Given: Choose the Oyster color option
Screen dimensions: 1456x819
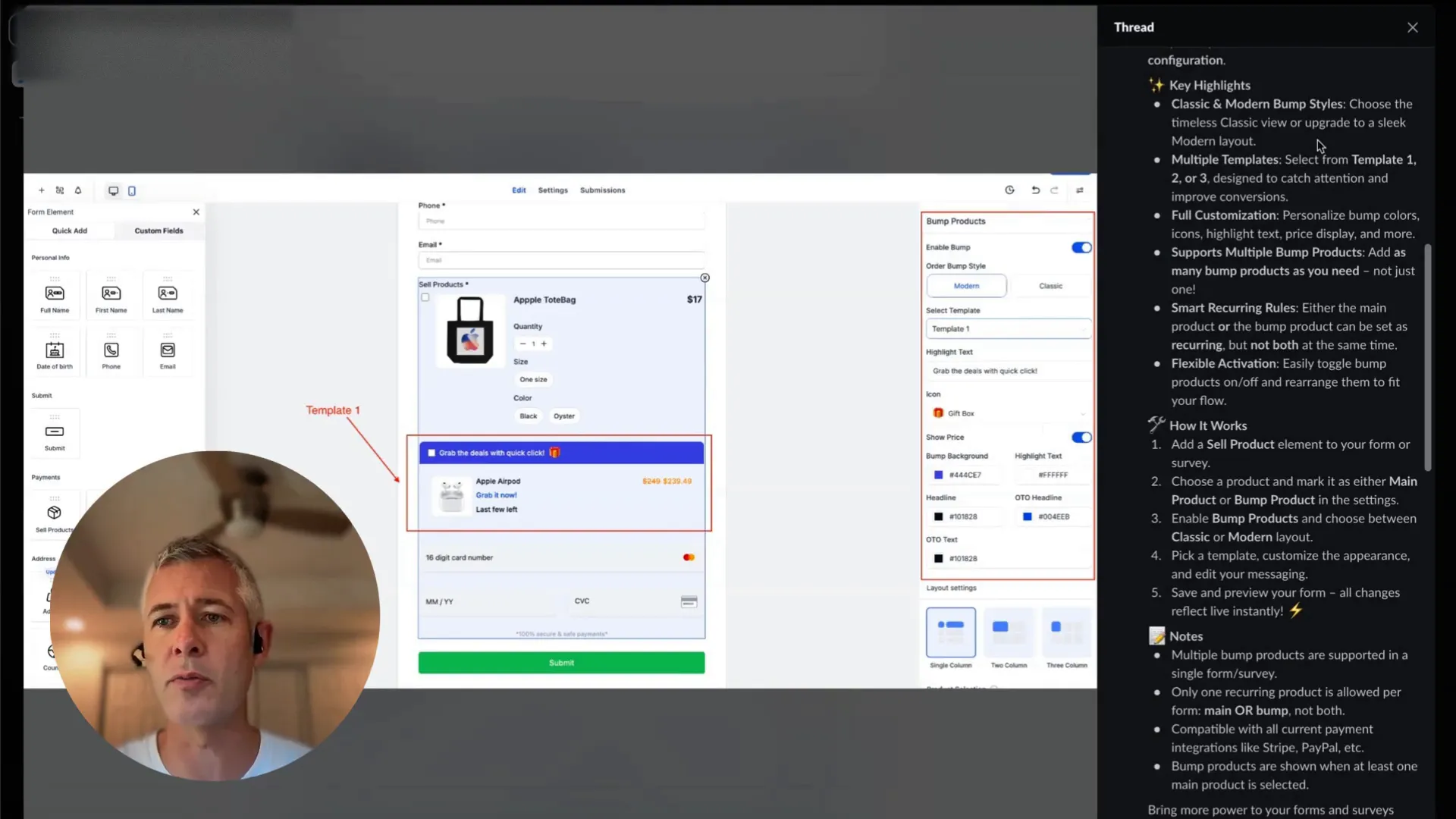Looking at the screenshot, I should 564,416.
